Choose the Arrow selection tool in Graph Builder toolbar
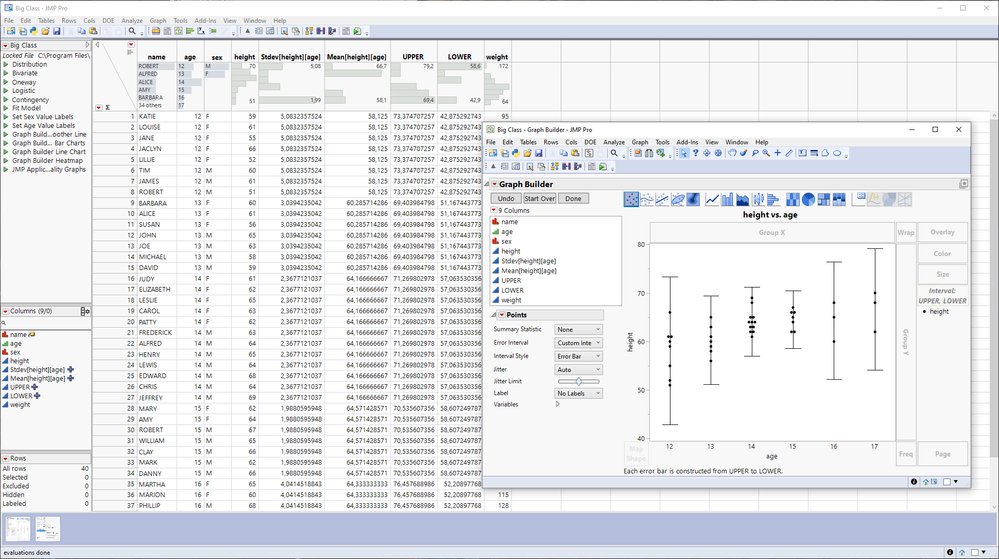Image resolution: width=999 pixels, height=559 pixels. 684,153
